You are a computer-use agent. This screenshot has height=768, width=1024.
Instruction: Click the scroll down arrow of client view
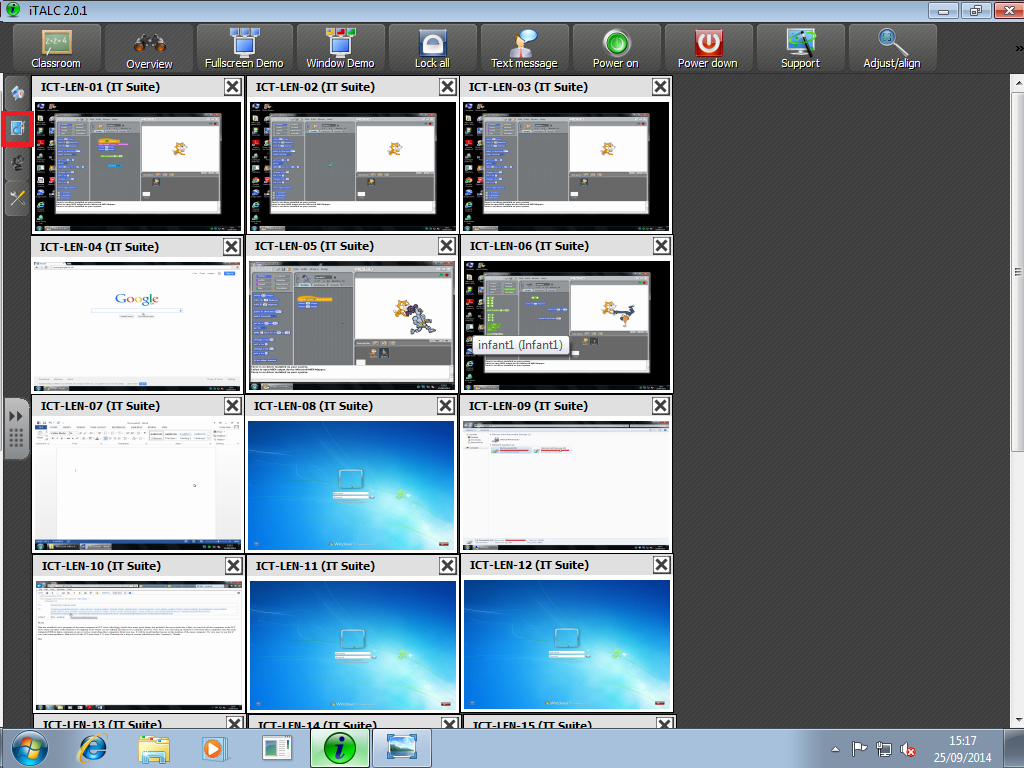(1017, 720)
